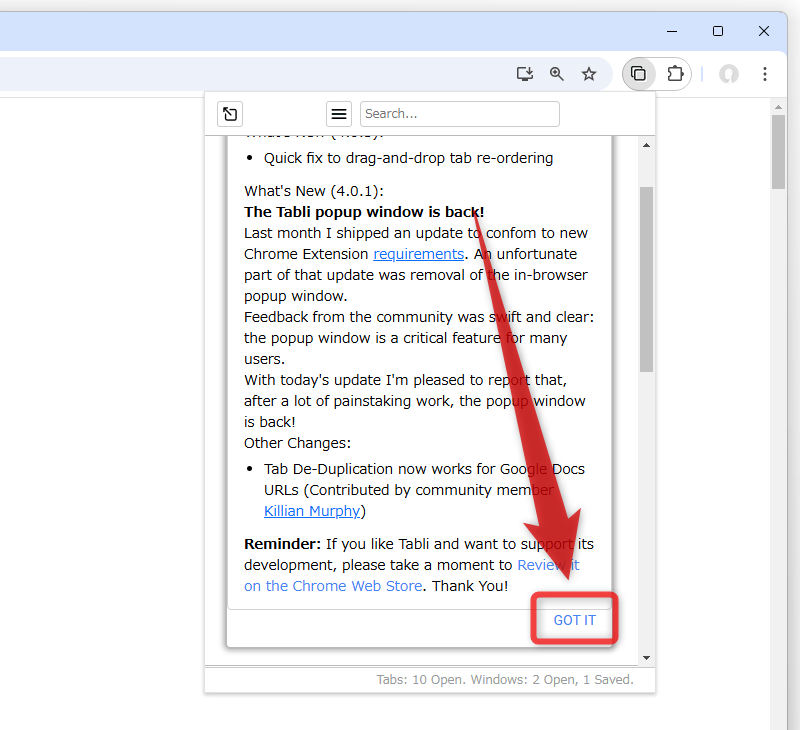Click the 'Tabs: 10 Open. Windows: 2 Open, 1 Saved.' status text

click(505, 679)
